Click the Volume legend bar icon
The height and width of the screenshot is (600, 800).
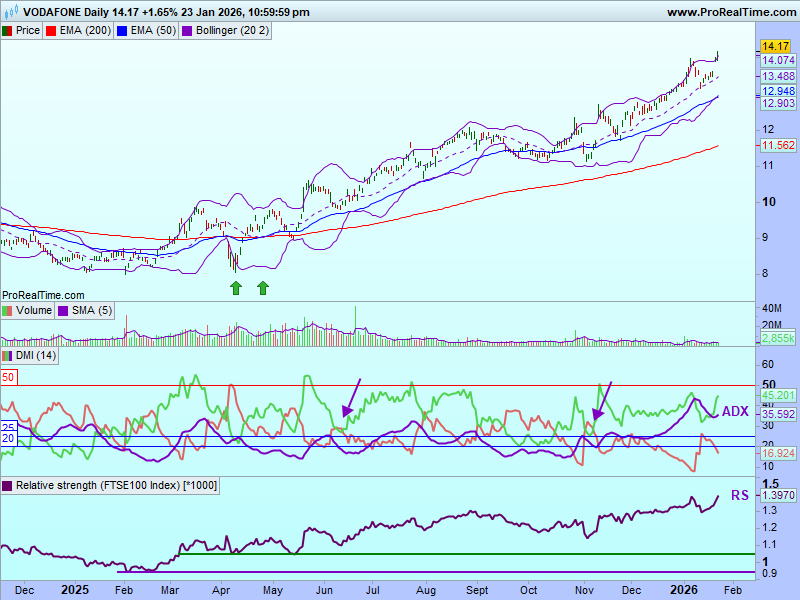[x=8, y=311]
